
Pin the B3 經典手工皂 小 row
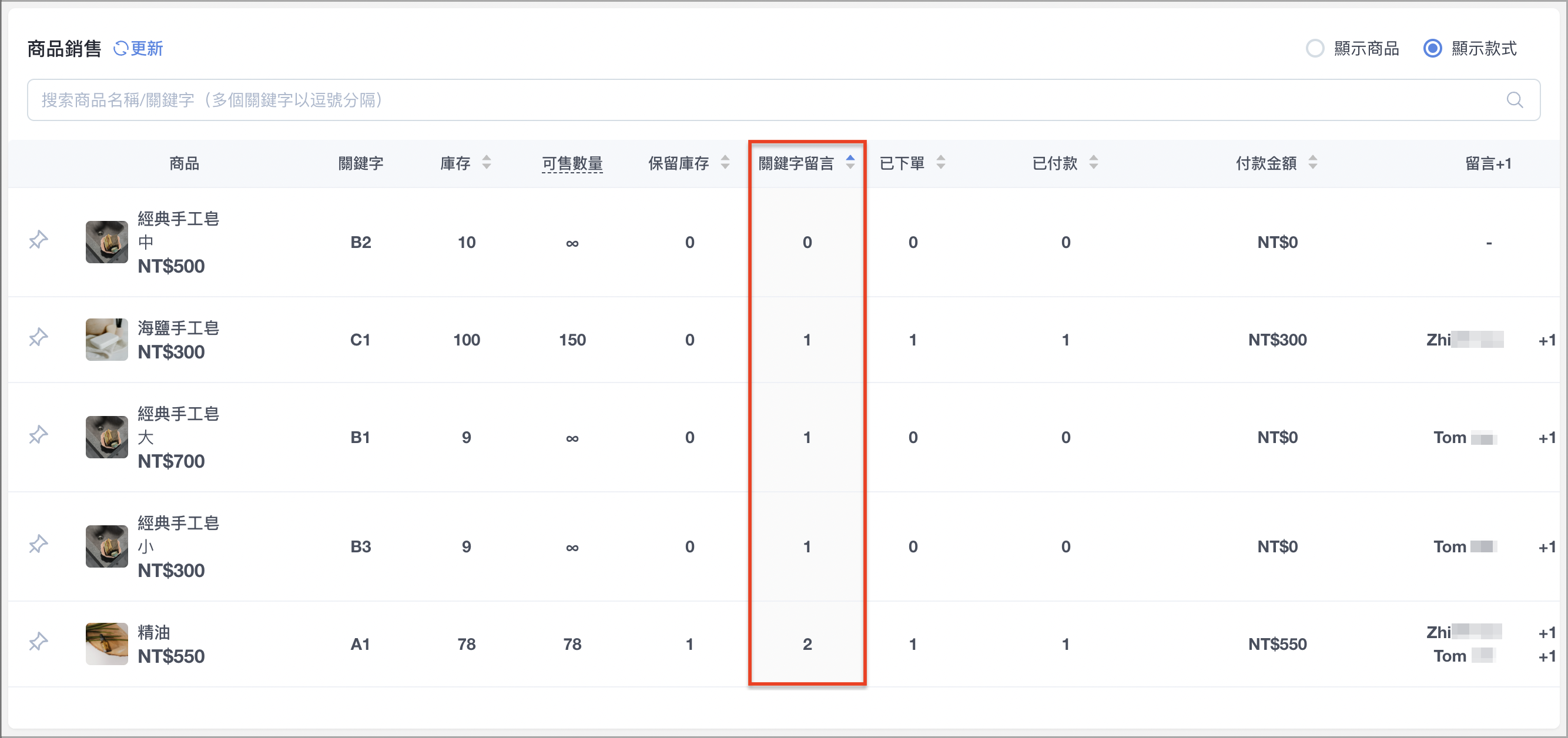pos(38,544)
